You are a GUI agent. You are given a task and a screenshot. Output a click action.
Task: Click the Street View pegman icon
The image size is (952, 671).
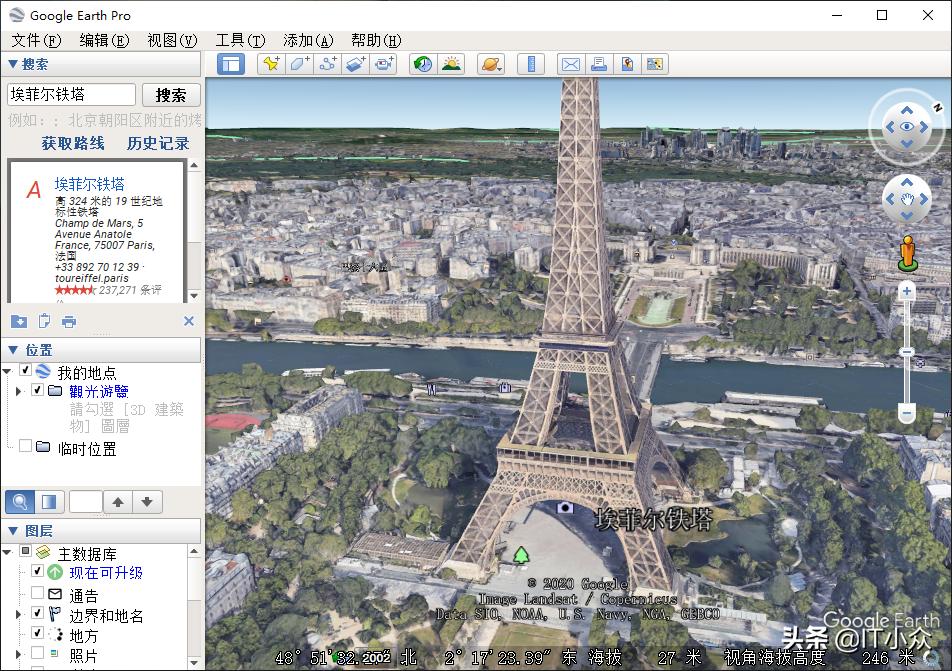tap(907, 253)
